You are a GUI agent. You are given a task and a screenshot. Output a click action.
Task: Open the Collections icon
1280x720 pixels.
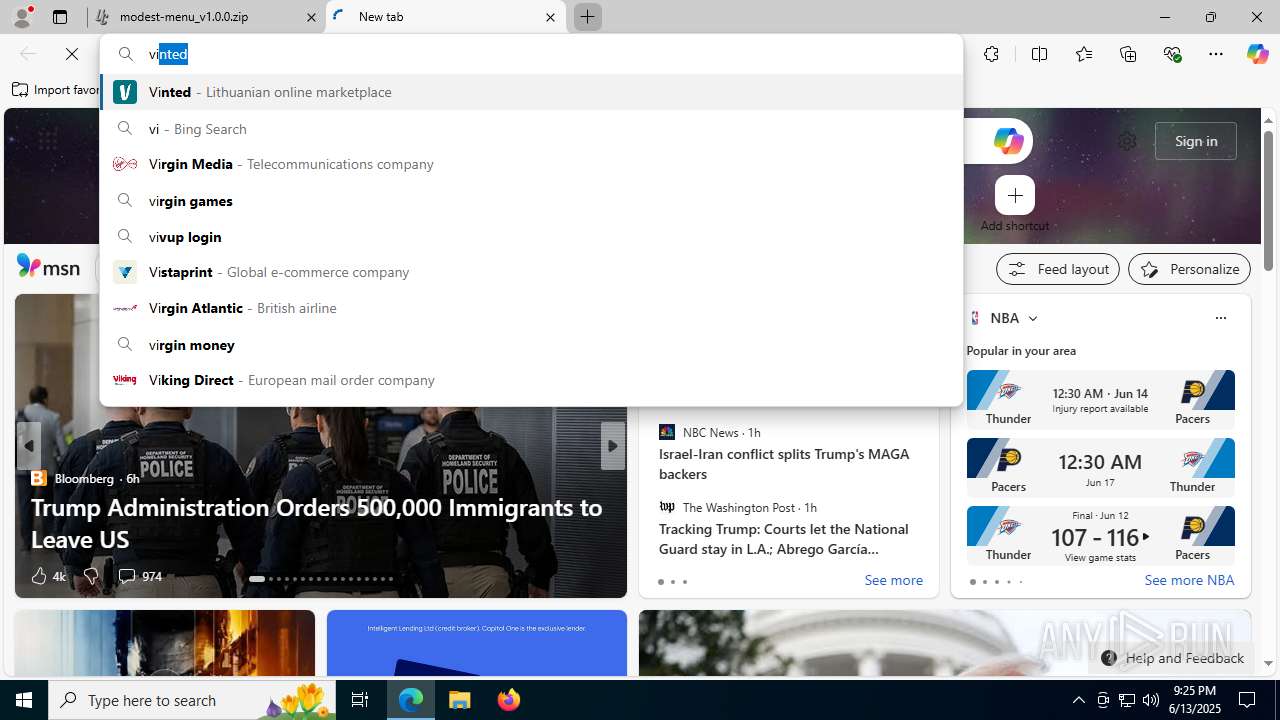pyautogui.click(x=1128, y=54)
